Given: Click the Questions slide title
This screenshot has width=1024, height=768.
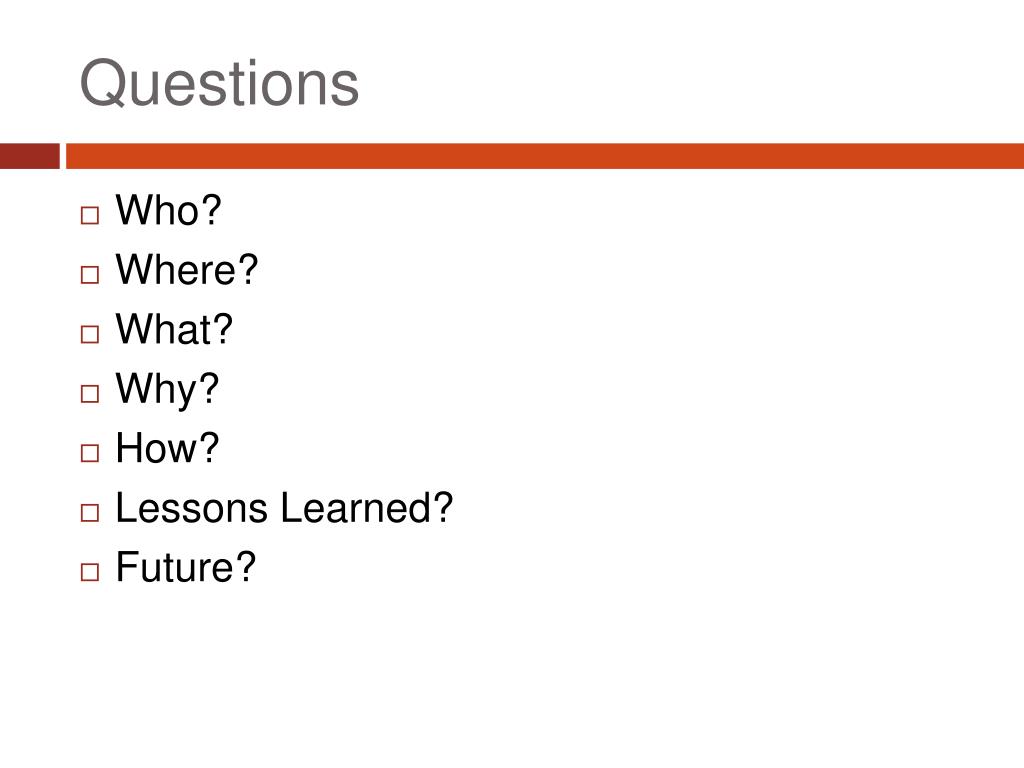Looking at the screenshot, I should [x=219, y=84].
